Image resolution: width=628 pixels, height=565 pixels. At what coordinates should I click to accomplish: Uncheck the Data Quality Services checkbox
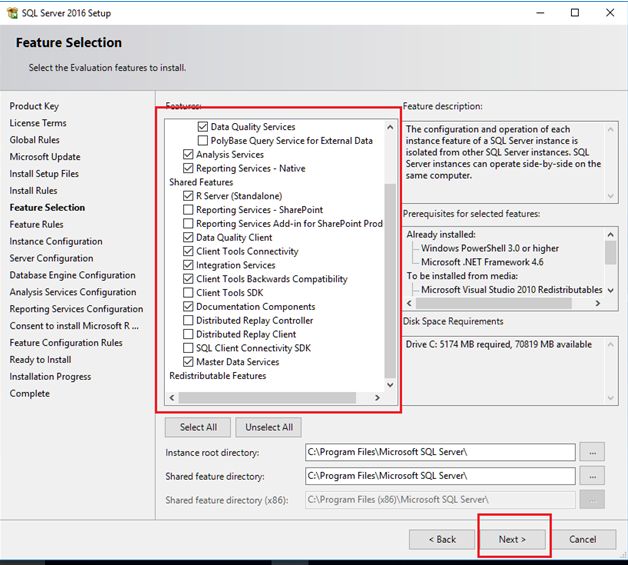click(203, 128)
